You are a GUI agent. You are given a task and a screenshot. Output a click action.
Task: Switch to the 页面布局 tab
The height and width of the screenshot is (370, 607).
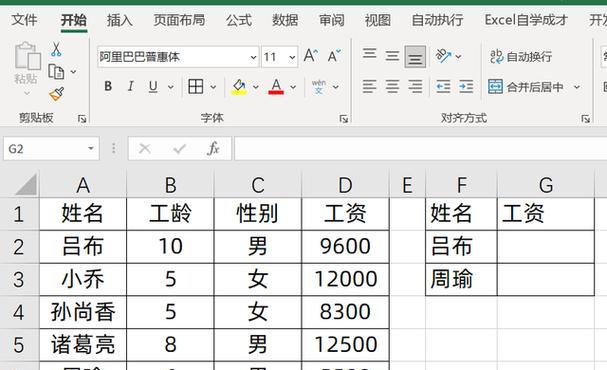coord(179,20)
